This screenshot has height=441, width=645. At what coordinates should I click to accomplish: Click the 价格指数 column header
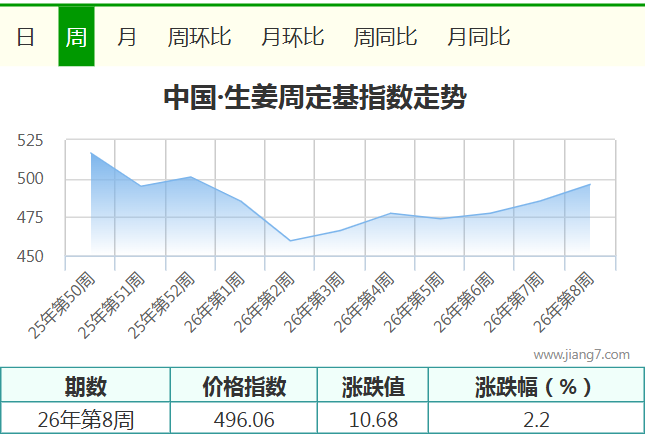(244, 387)
